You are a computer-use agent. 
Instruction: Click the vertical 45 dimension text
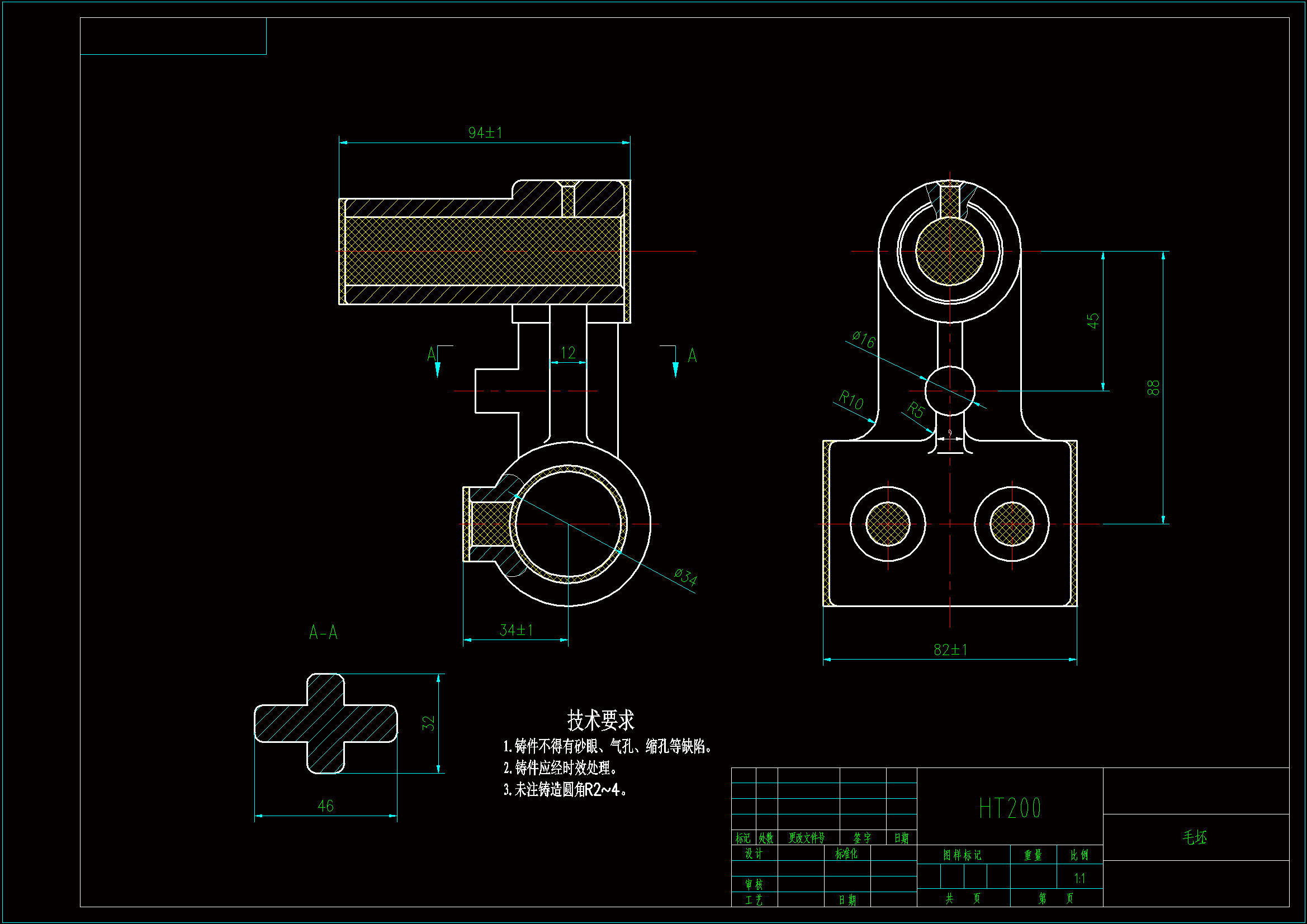coord(1092,320)
